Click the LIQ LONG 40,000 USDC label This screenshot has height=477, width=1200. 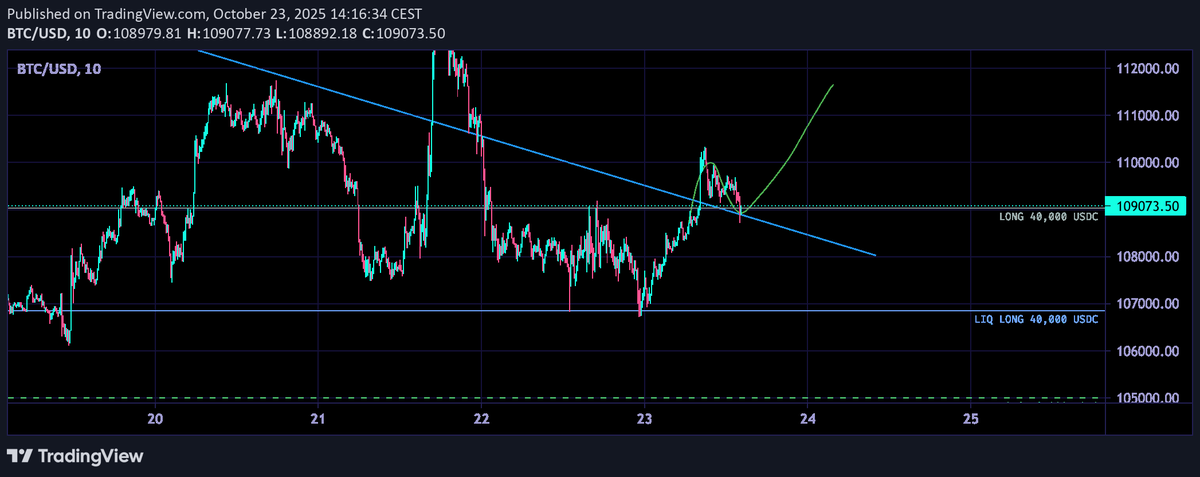[x=1036, y=319]
